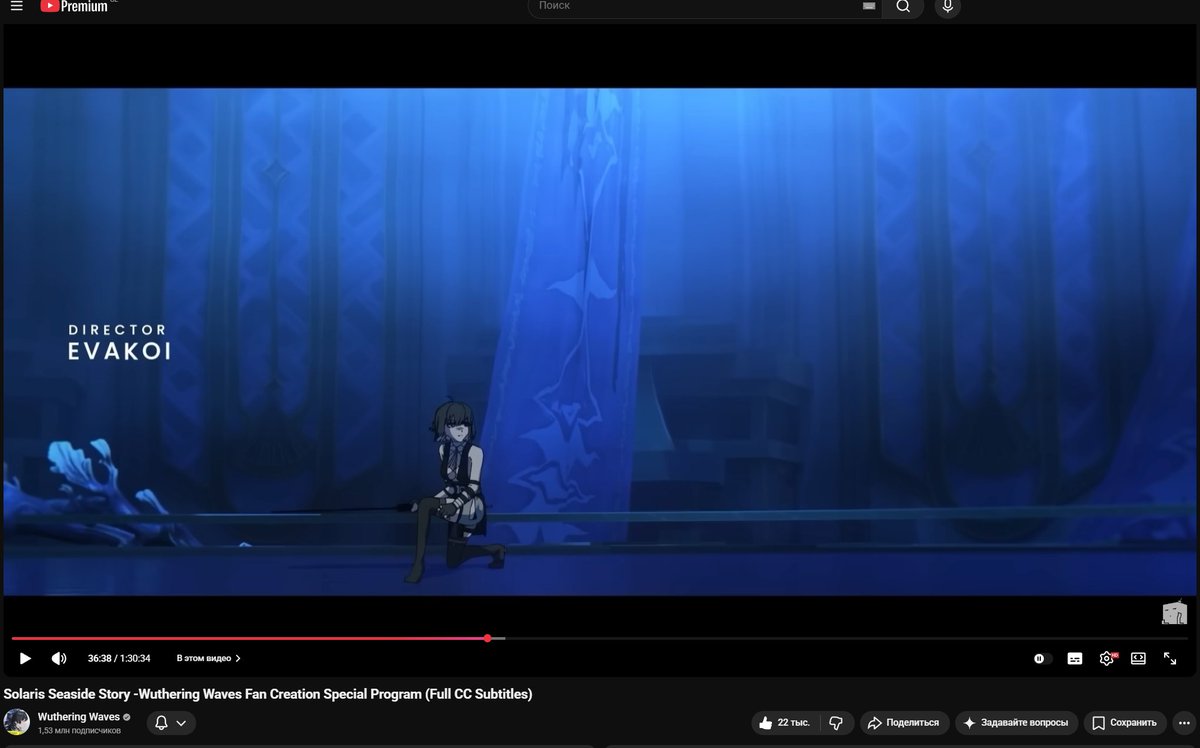
Task: Start voice search with the microphone
Action: [948, 6]
